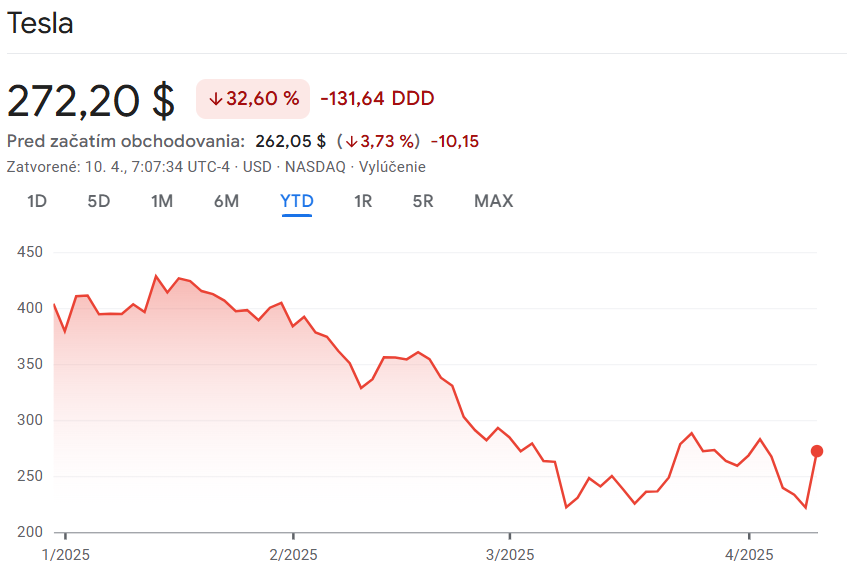The image size is (847, 582).
Task: Click the -131,64 DDD change value
Action: (377, 98)
